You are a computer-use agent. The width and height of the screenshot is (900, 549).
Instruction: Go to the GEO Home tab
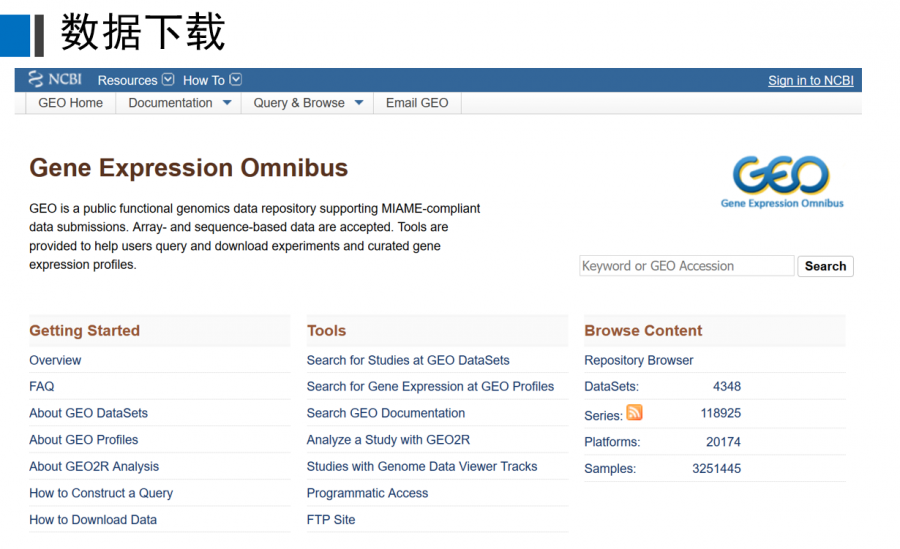70,103
